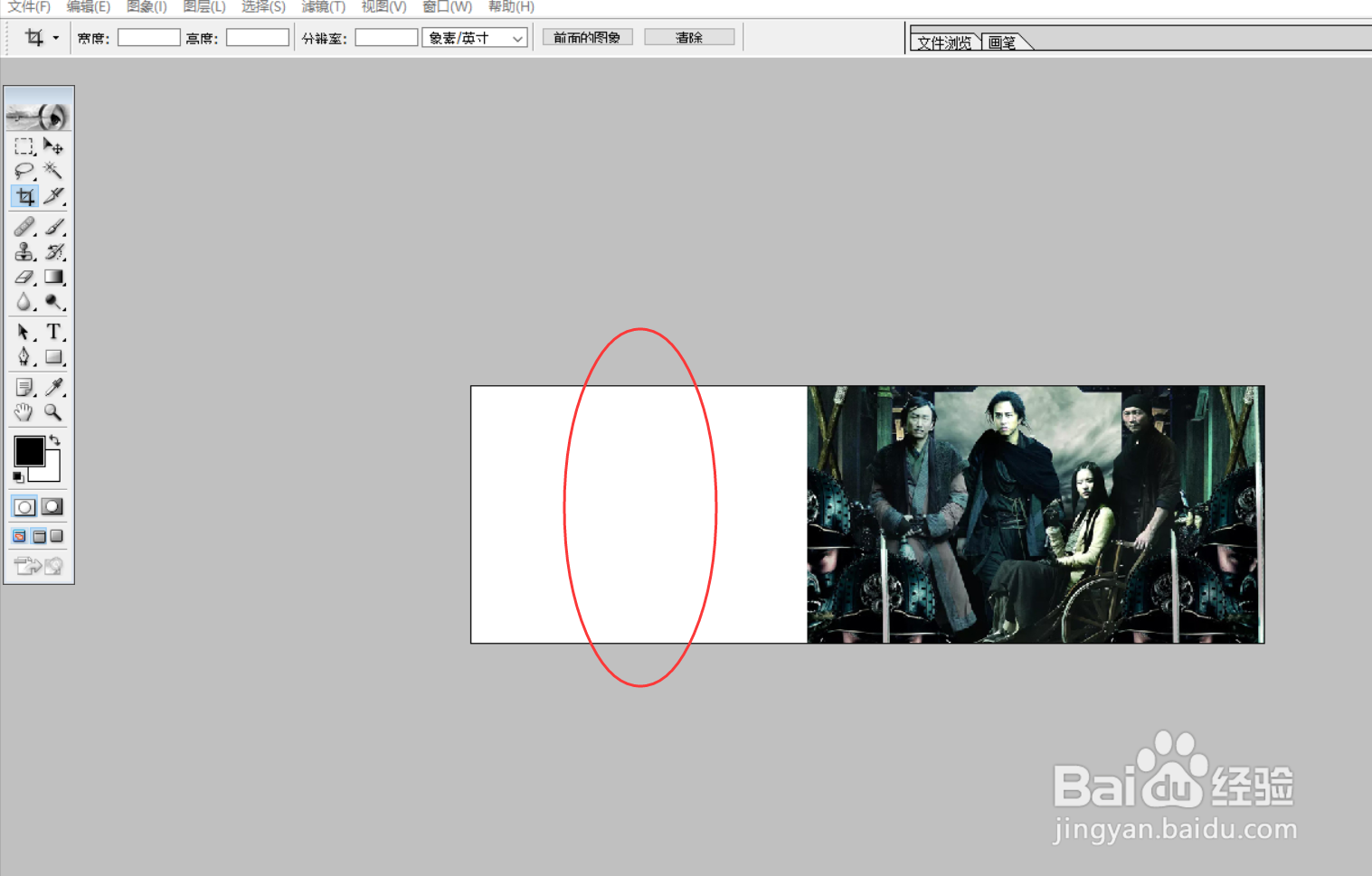Image resolution: width=1372 pixels, height=876 pixels.
Task: Open the 视图(V) menu
Action: [x=383, y=7]
